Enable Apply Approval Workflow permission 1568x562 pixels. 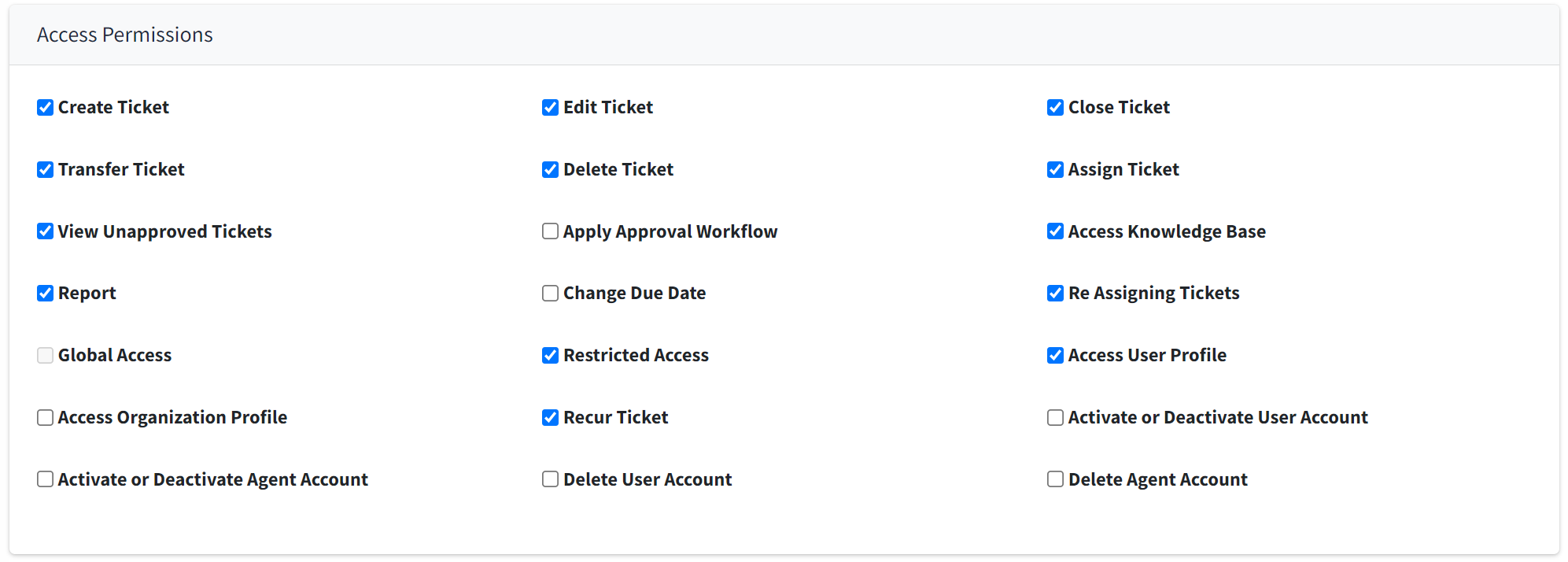pyautogui.click(x=551, y=231)
